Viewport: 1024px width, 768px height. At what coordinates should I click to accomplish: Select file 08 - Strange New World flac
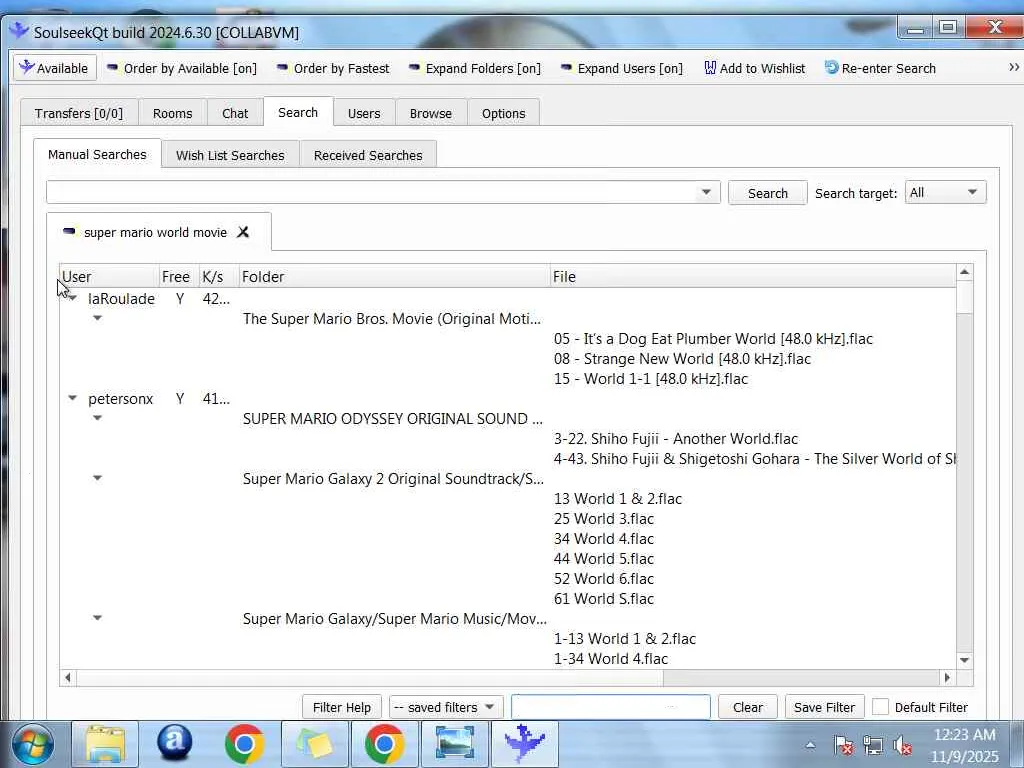682,359
